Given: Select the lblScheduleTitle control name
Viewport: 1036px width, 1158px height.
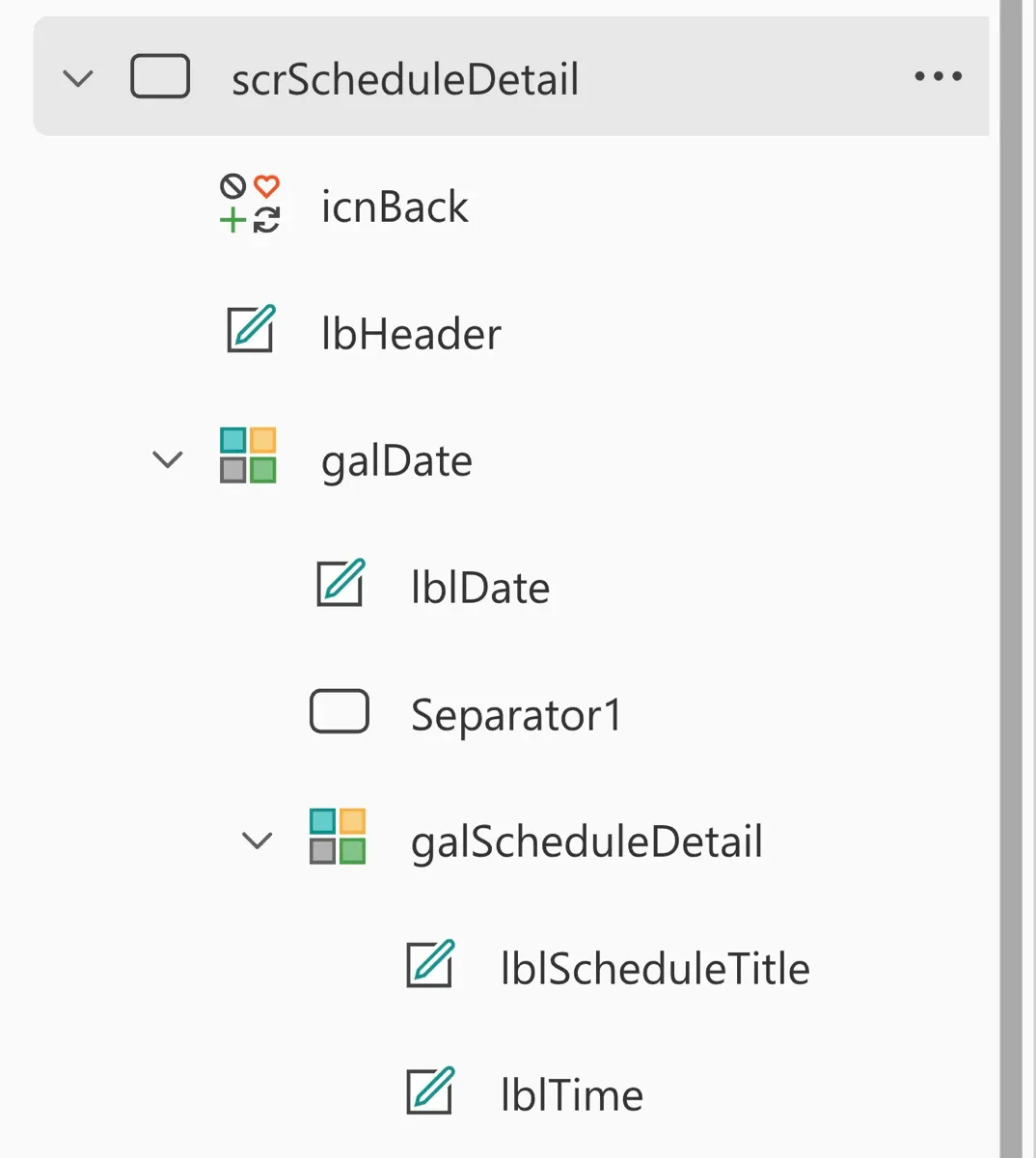Looking at the screenshot, I should click(x=655, y=968).
